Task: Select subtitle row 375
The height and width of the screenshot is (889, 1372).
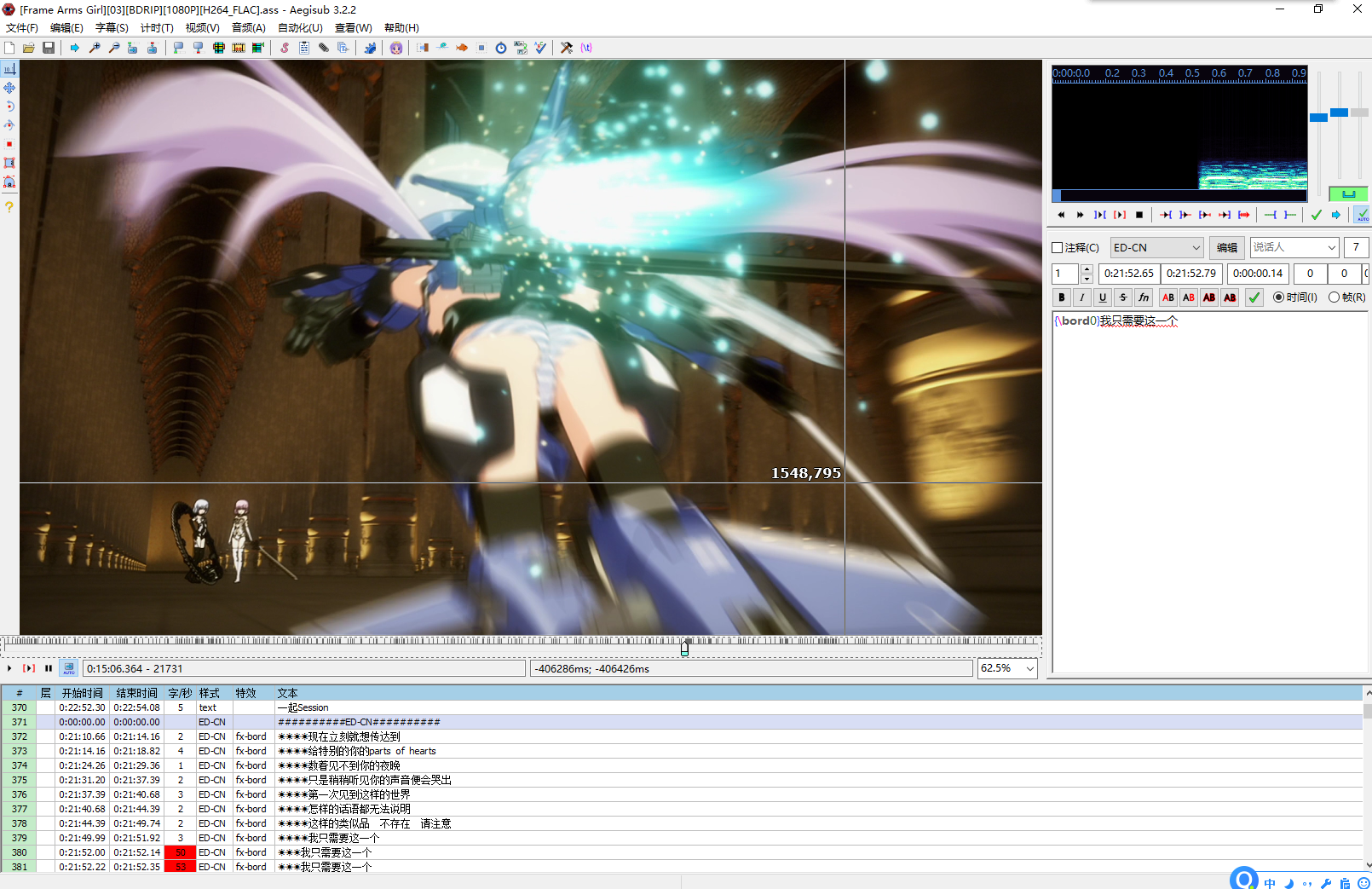Action: point(682,780)
